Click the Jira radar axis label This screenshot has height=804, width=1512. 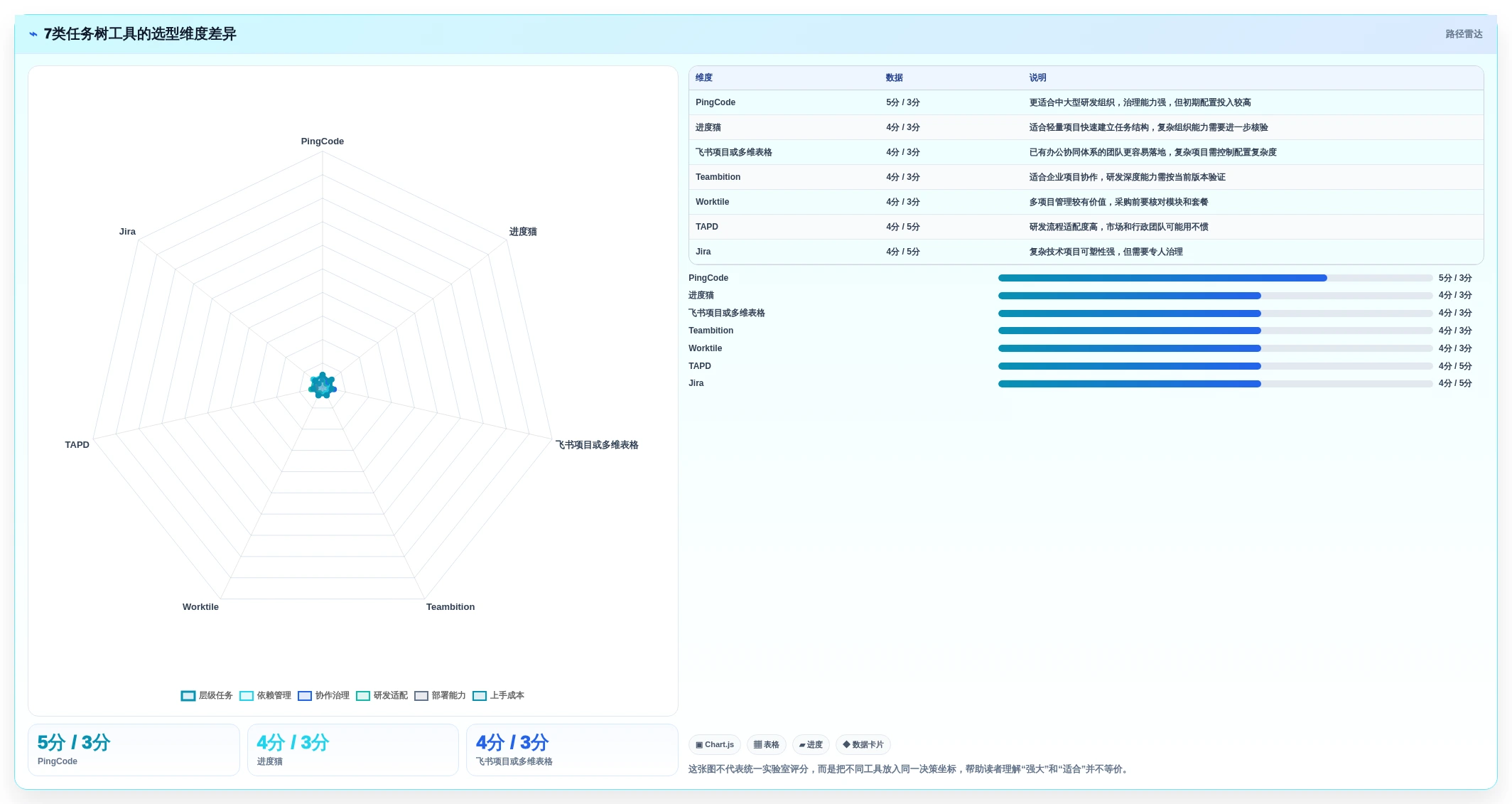[x=127, y=232]
